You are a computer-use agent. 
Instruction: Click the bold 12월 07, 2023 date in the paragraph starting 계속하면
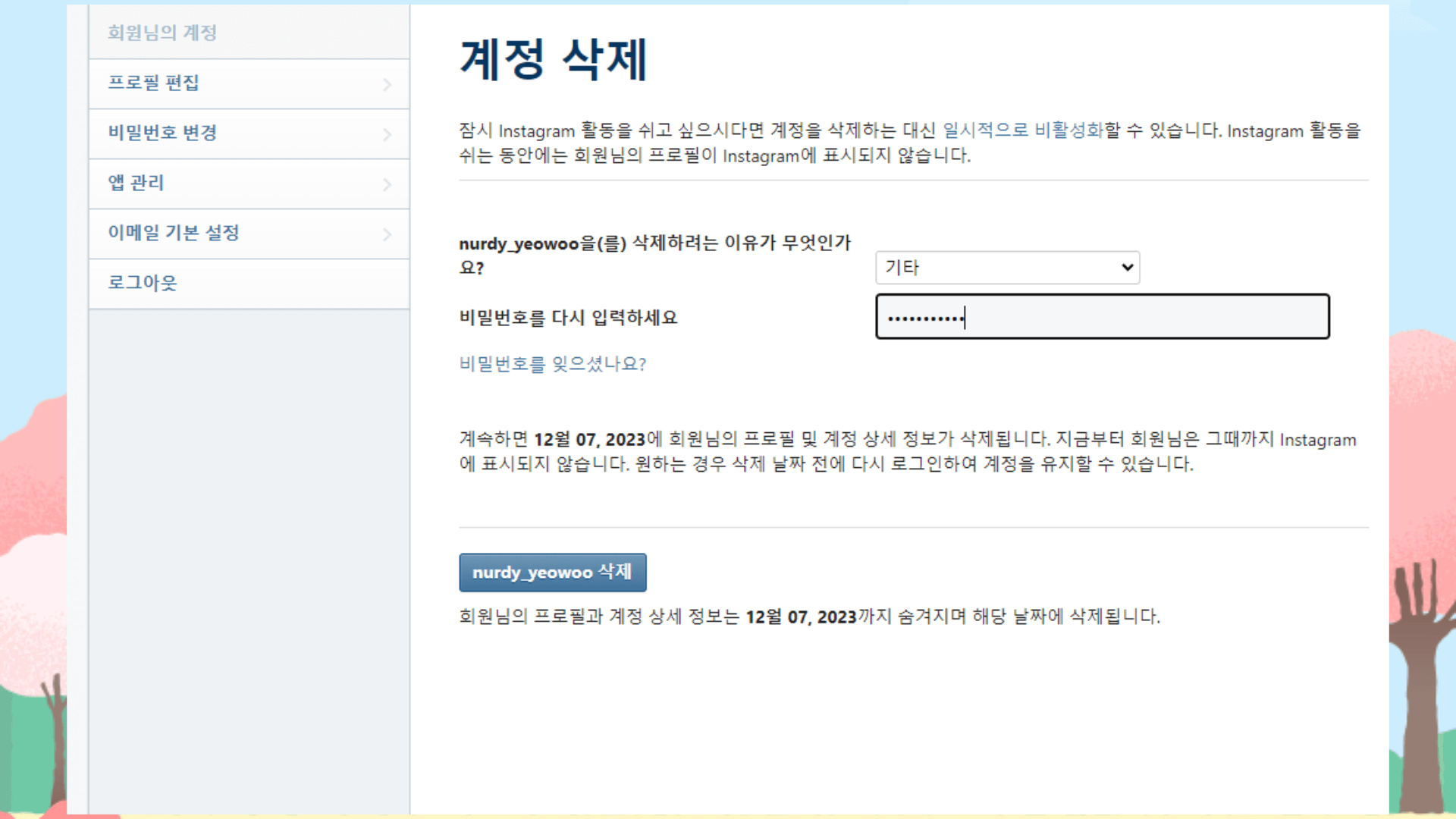click(x=589, y=439)
